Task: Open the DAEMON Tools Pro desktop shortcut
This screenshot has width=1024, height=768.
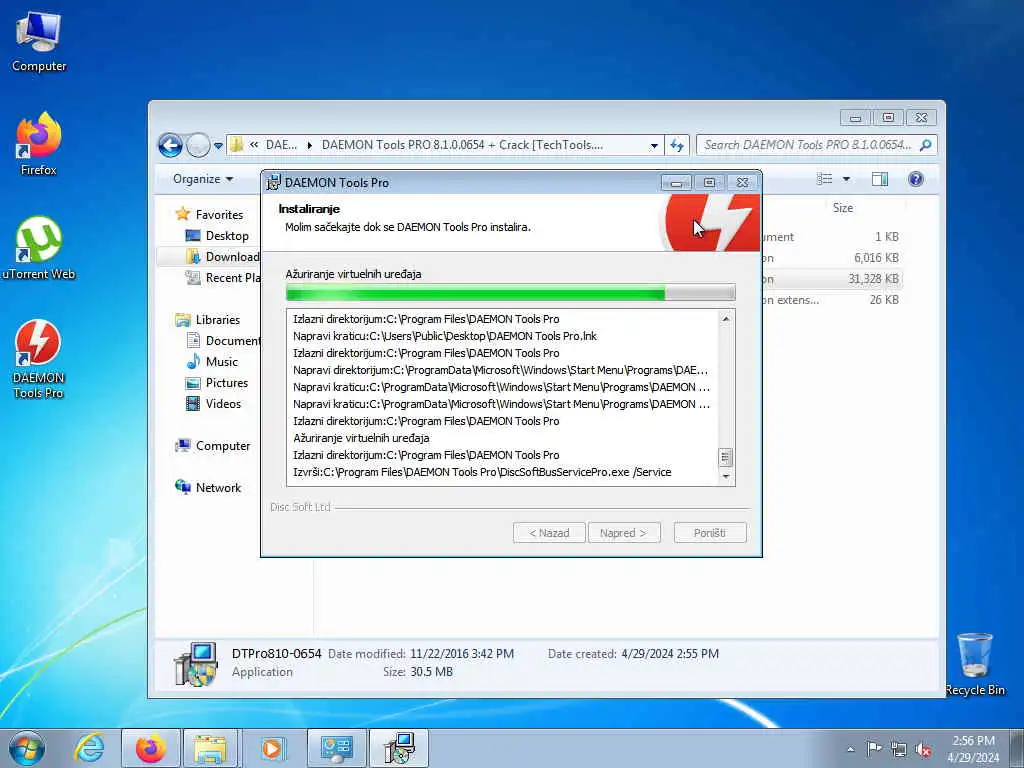Action: (39, 358)
